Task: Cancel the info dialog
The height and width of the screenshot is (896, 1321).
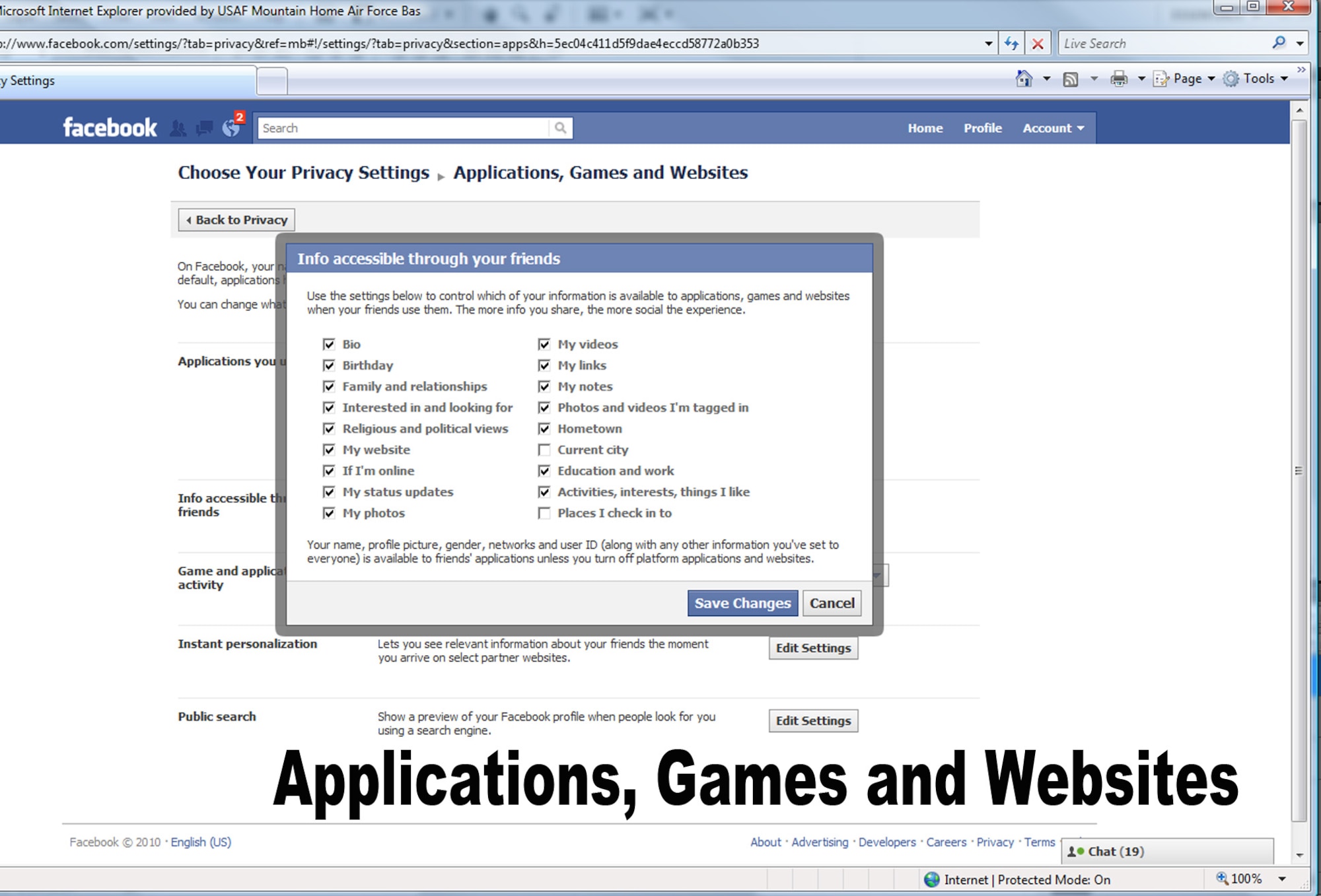Action: tap(832, 603)
